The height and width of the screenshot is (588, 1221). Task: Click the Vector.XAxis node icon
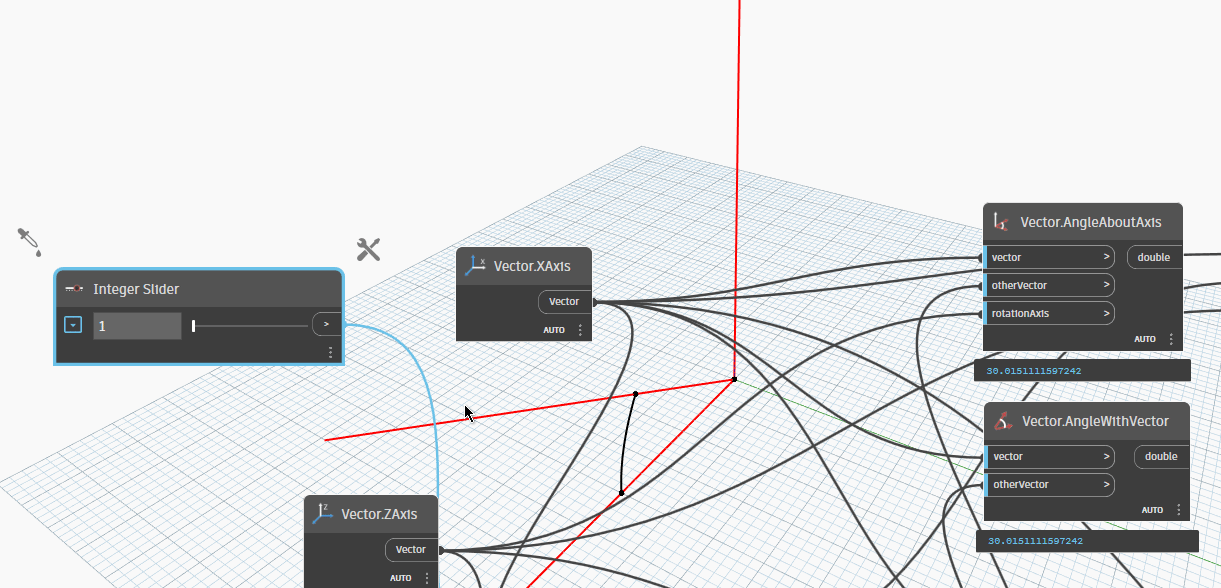(475, 266)
